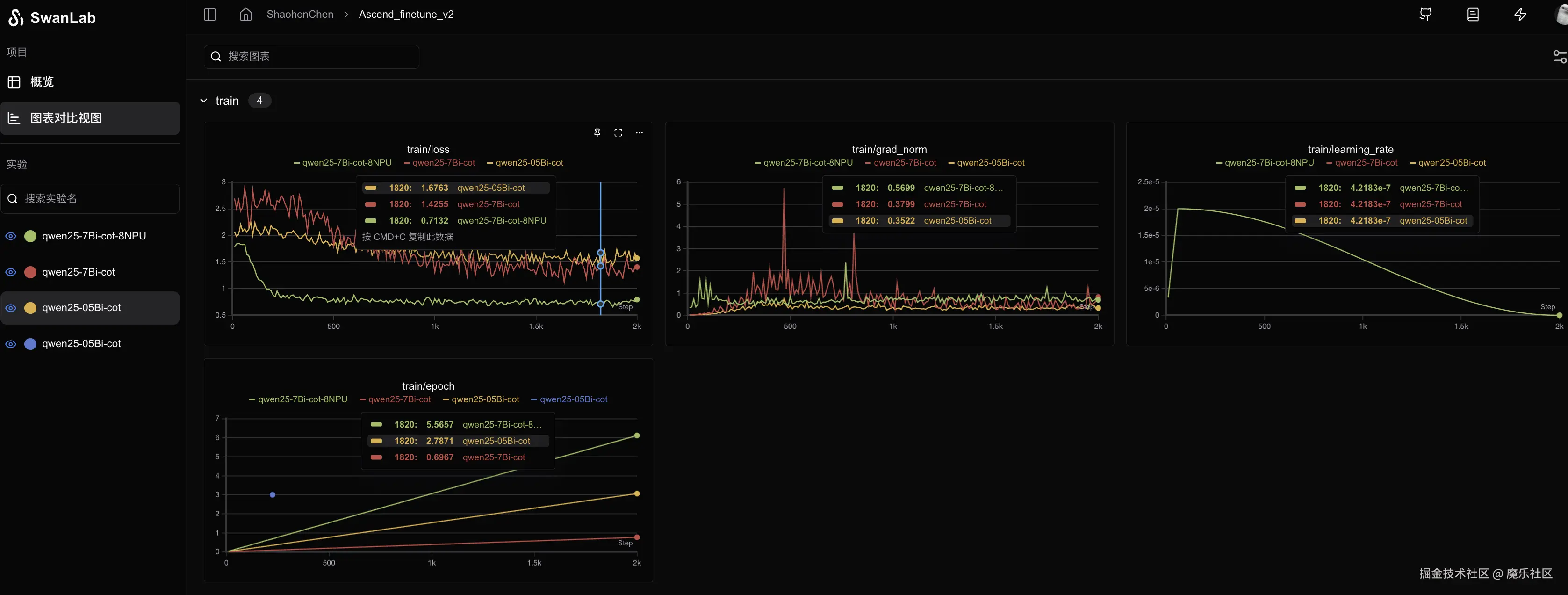Click the yellow qwen25-05Bi-cot color dot
This screenshot has height=595, width=1568.
(30, 308)
